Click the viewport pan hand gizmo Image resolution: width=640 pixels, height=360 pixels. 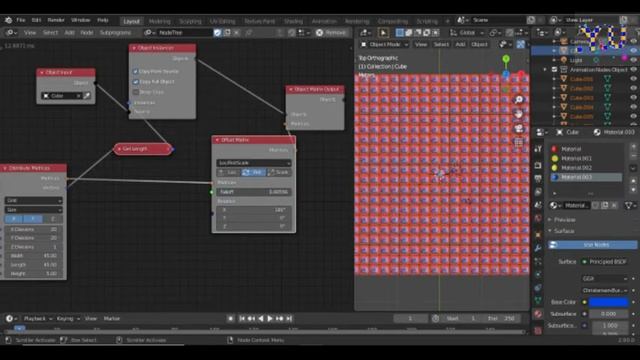click(x=519, y=114)
